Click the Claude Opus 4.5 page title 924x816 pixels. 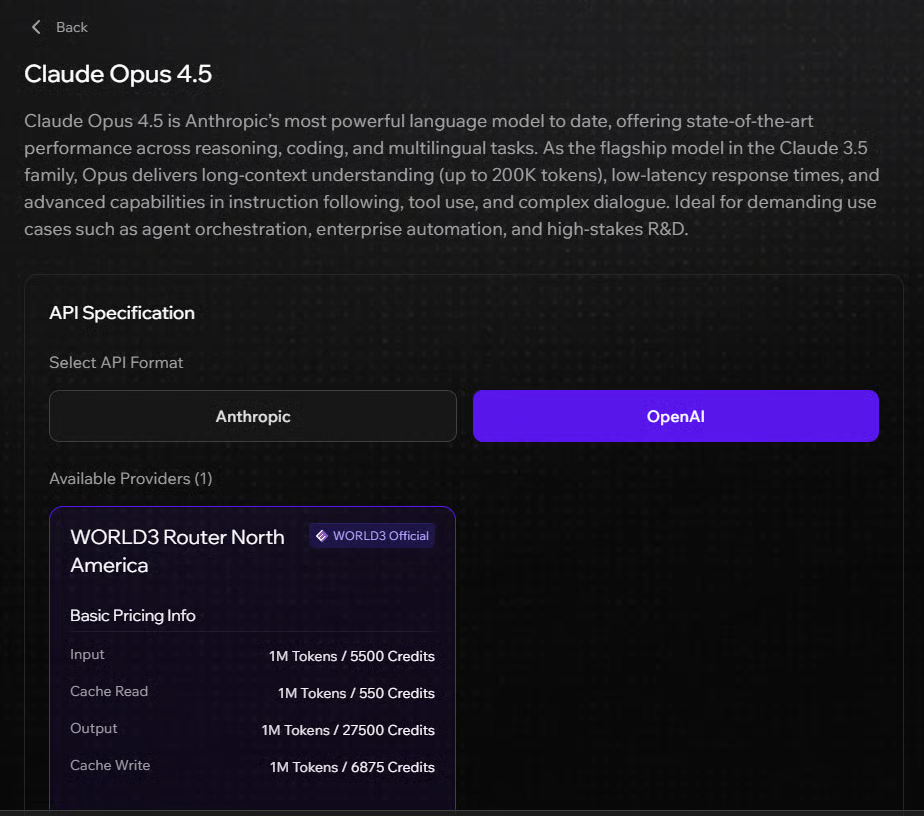point(118,74)
